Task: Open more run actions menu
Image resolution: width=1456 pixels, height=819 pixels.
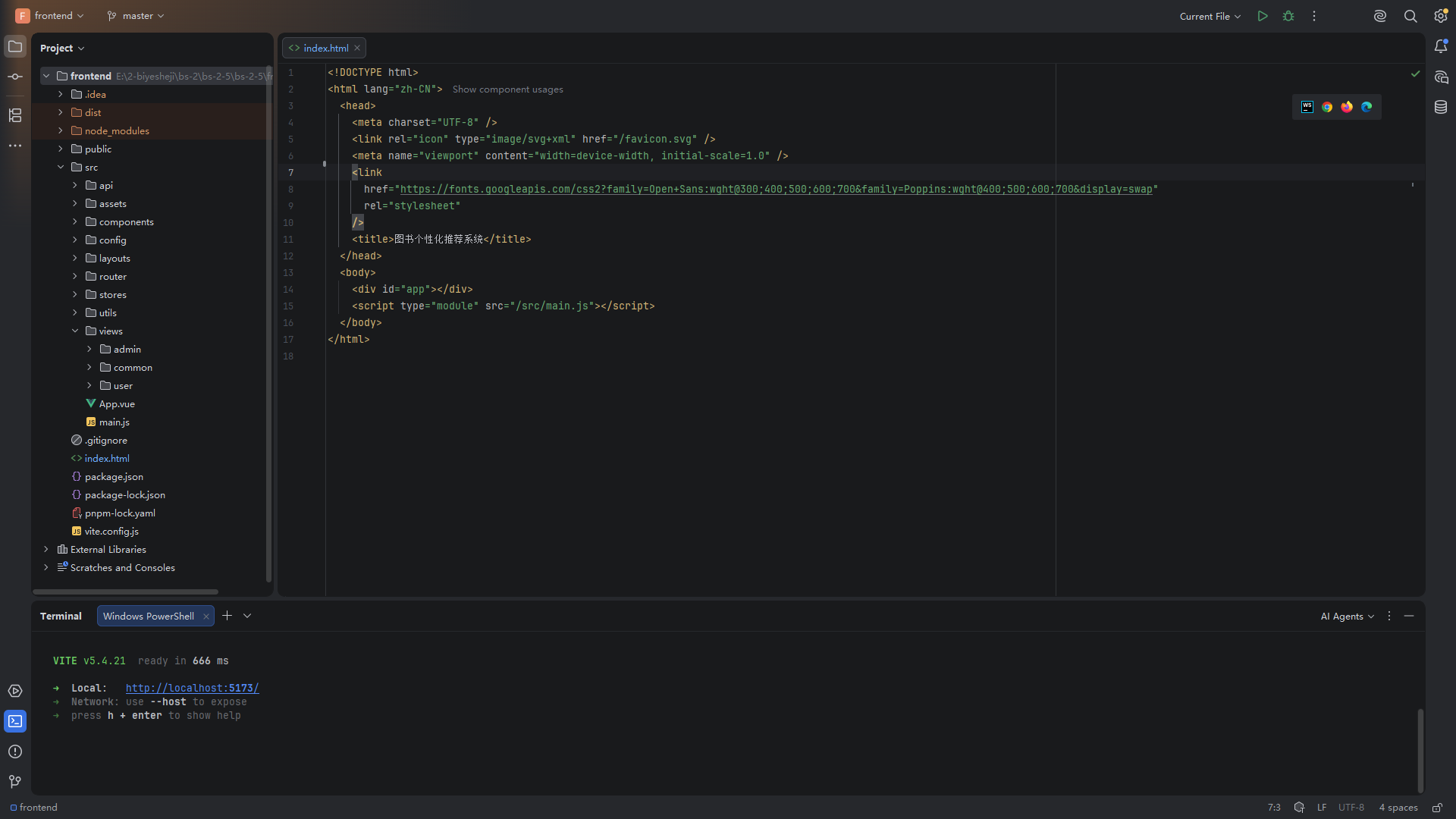Action: tap(1314, 16)
